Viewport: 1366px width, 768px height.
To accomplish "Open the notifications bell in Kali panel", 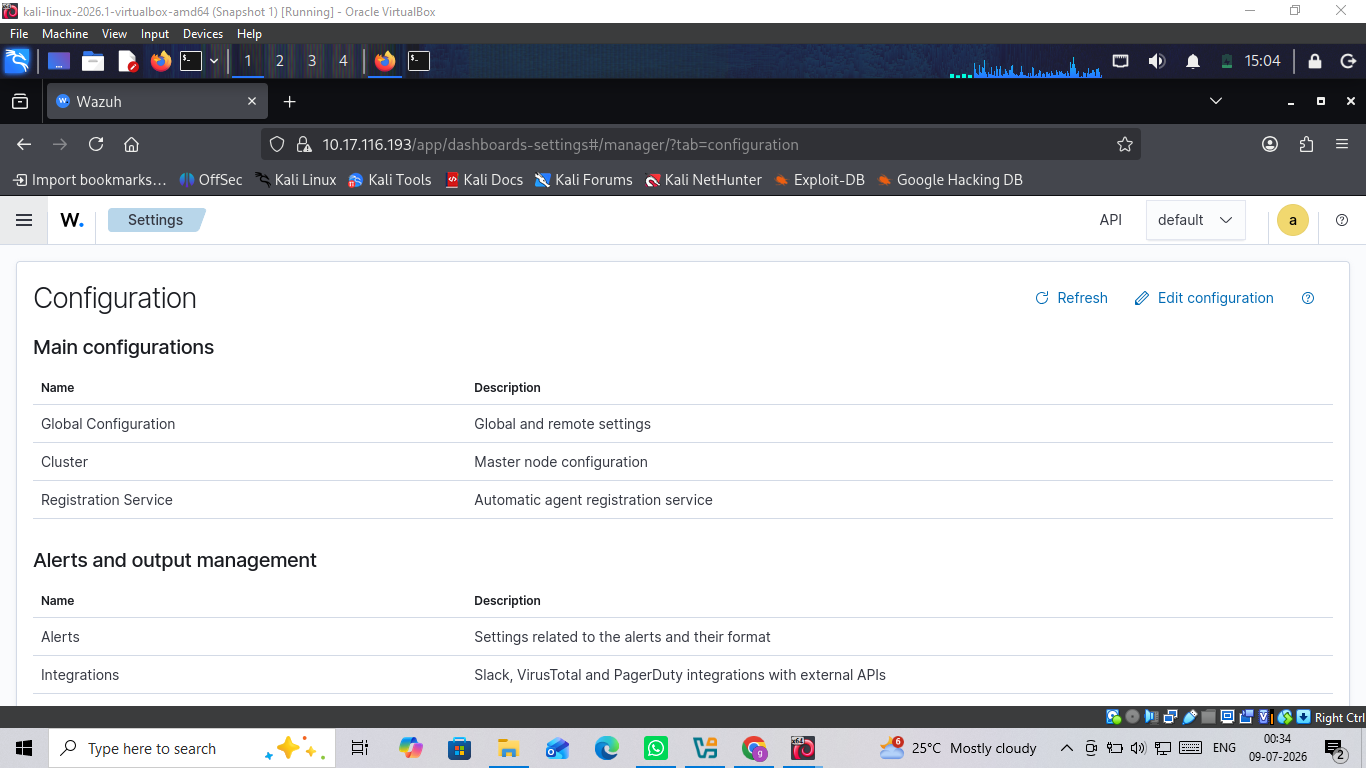I will (x=1193, y=61).
